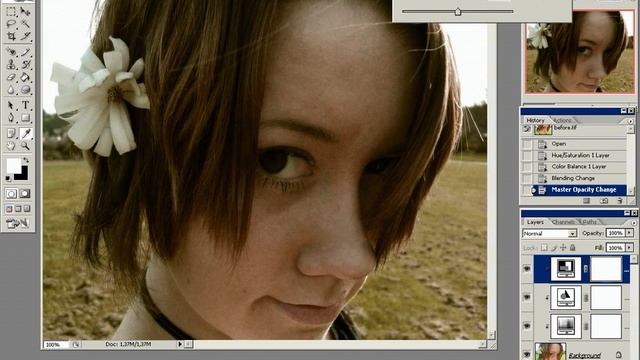Select the Zoom magnifier tool
This screenshot has height=360, width=640.
[25, 145]
